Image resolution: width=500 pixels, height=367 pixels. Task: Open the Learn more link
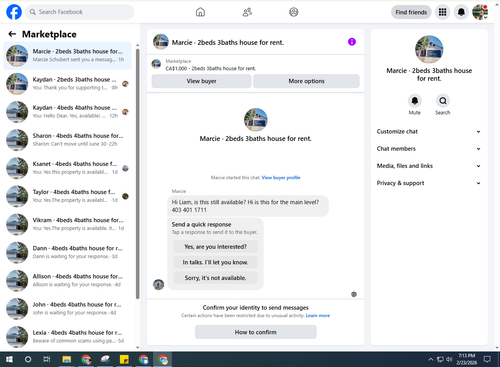pyautogui.click(x=318, y=315)
